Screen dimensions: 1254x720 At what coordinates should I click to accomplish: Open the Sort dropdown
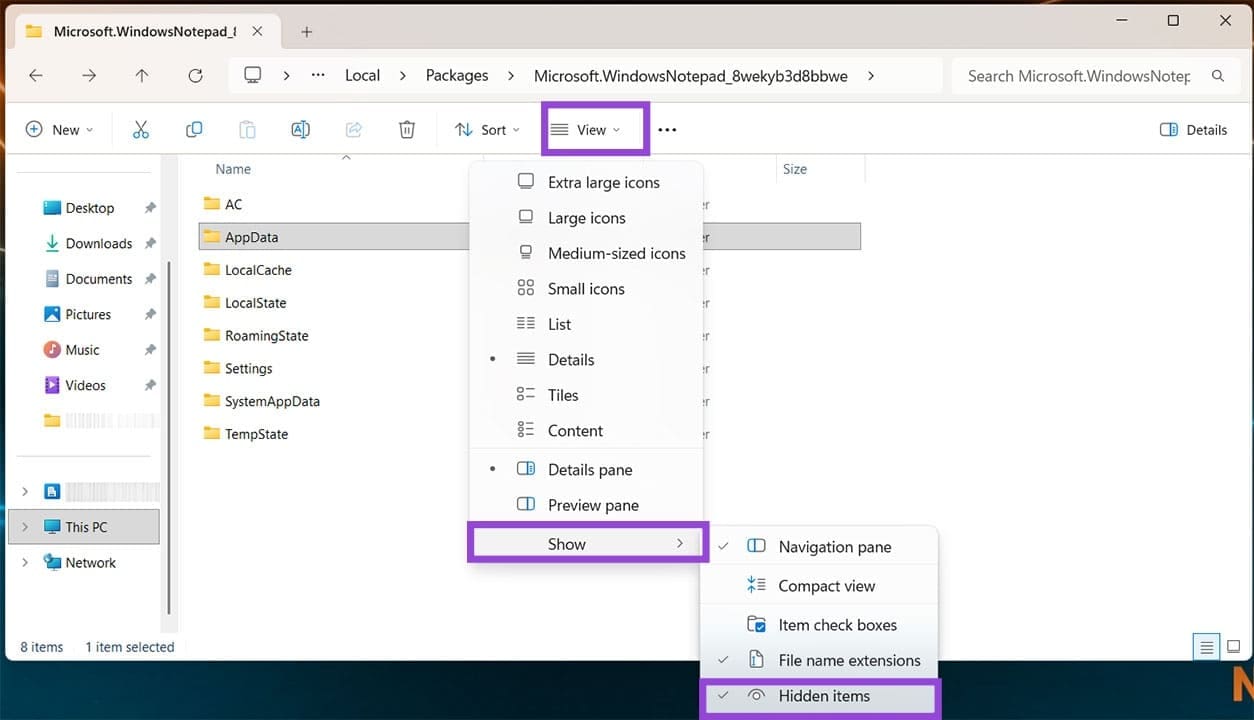(x=489, y=129)
